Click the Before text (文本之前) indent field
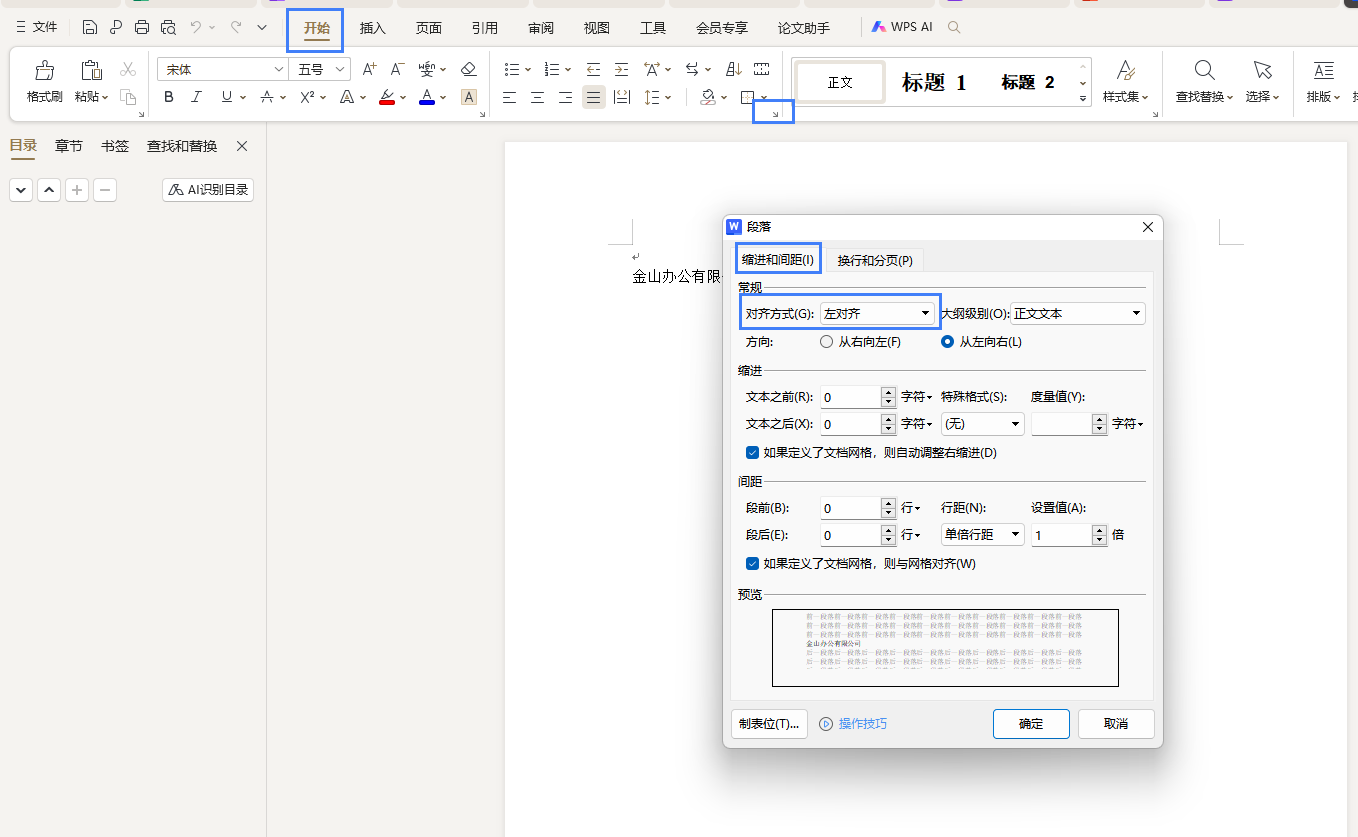 (851, 397)
